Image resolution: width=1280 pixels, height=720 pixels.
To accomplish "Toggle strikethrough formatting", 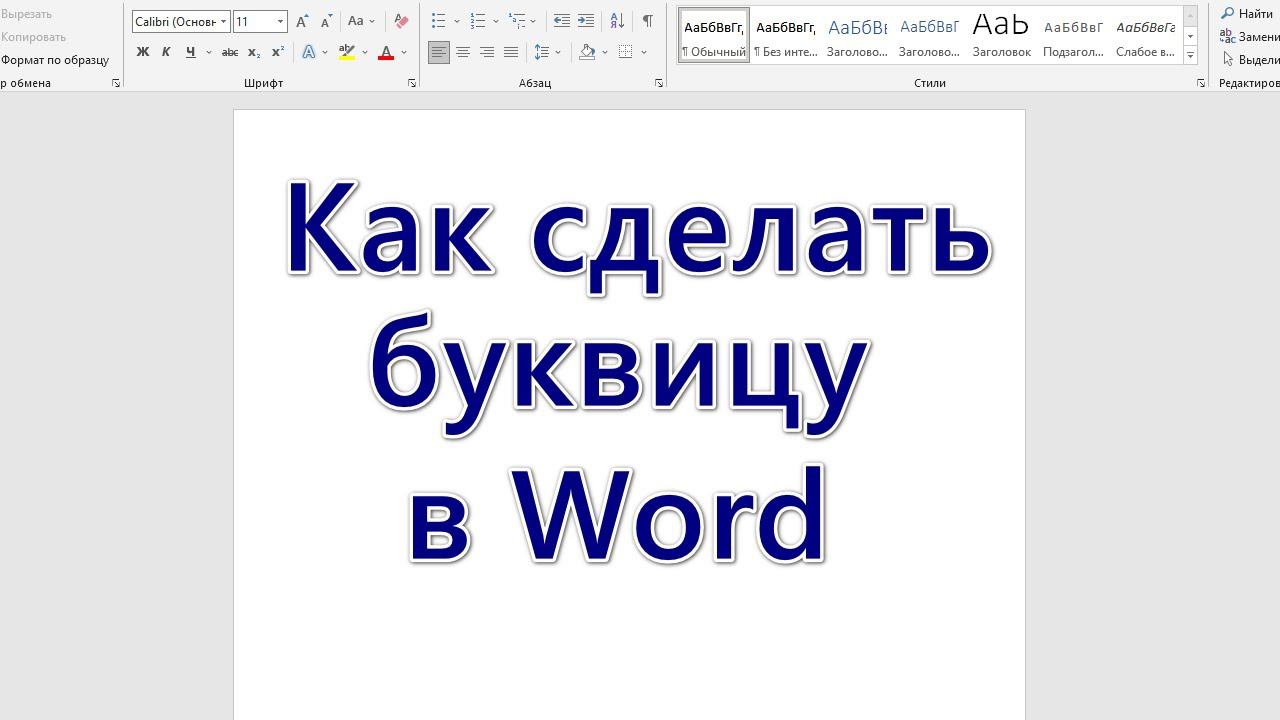I will click(x=230, y=52).
